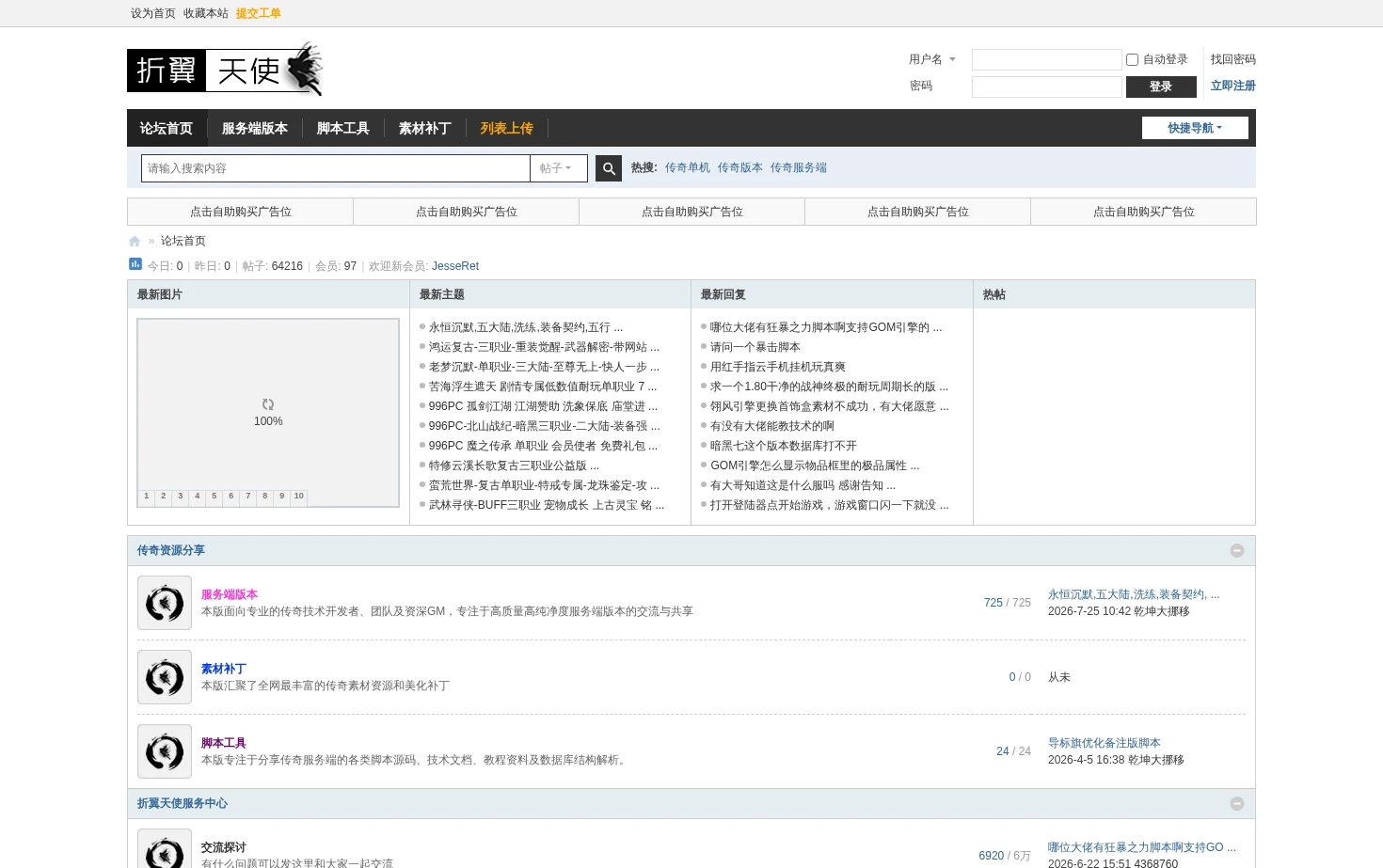
Task: Select slideshow page 5
Action: click(215, 497)
